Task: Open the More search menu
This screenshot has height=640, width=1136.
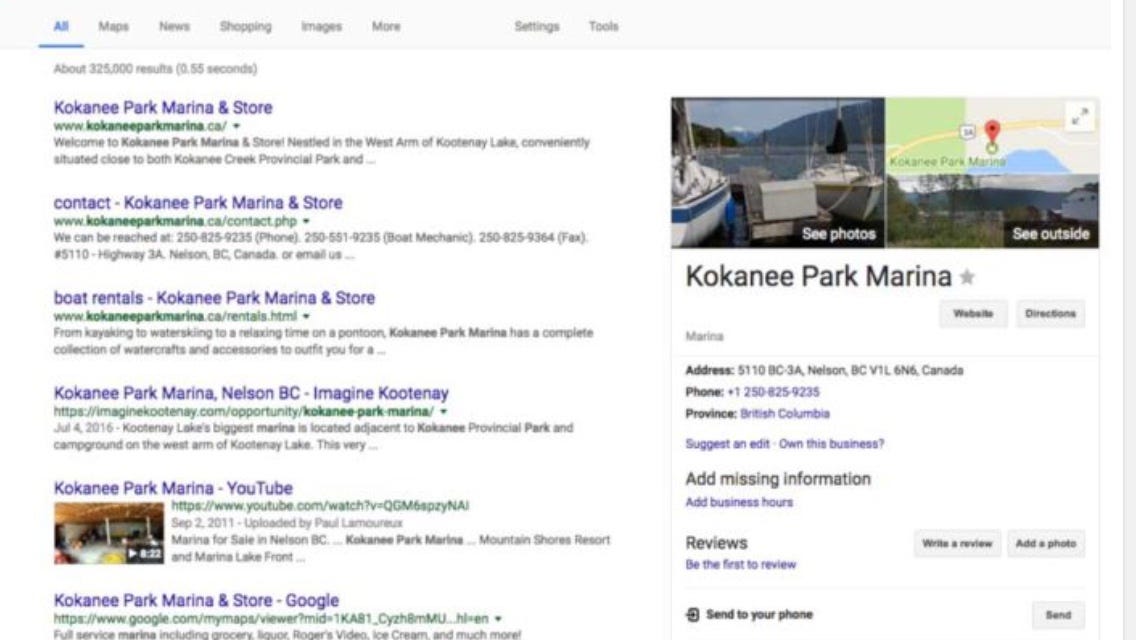Action: coord(386,26)
